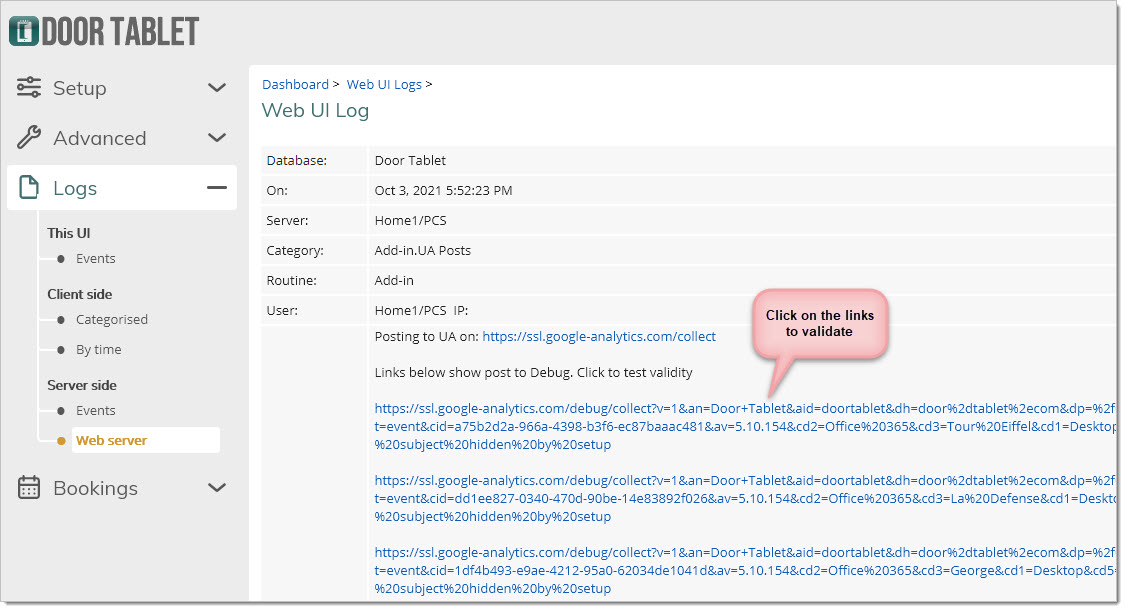Go to Web UI Logs breadcrumb
This screenshot has height=610, width=1125.
[x=384, y=85]
